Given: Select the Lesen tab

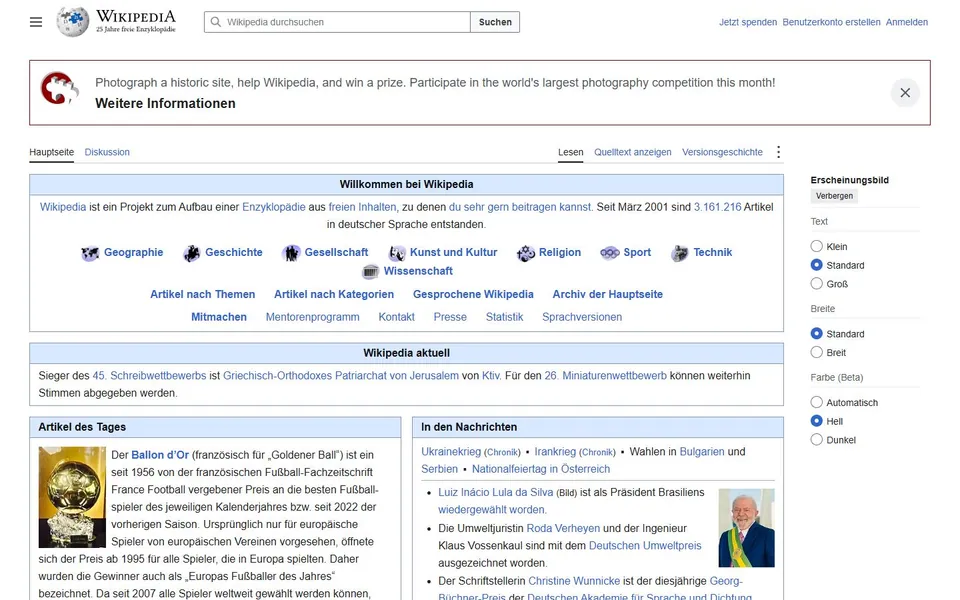Looking at the screenshot, I should (571, 152).
